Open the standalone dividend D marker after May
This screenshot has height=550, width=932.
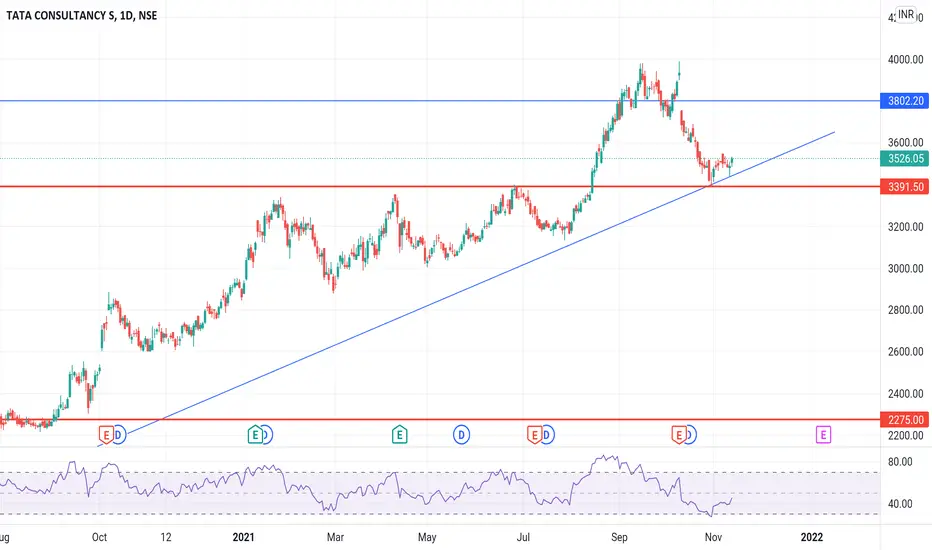(461, 435)
